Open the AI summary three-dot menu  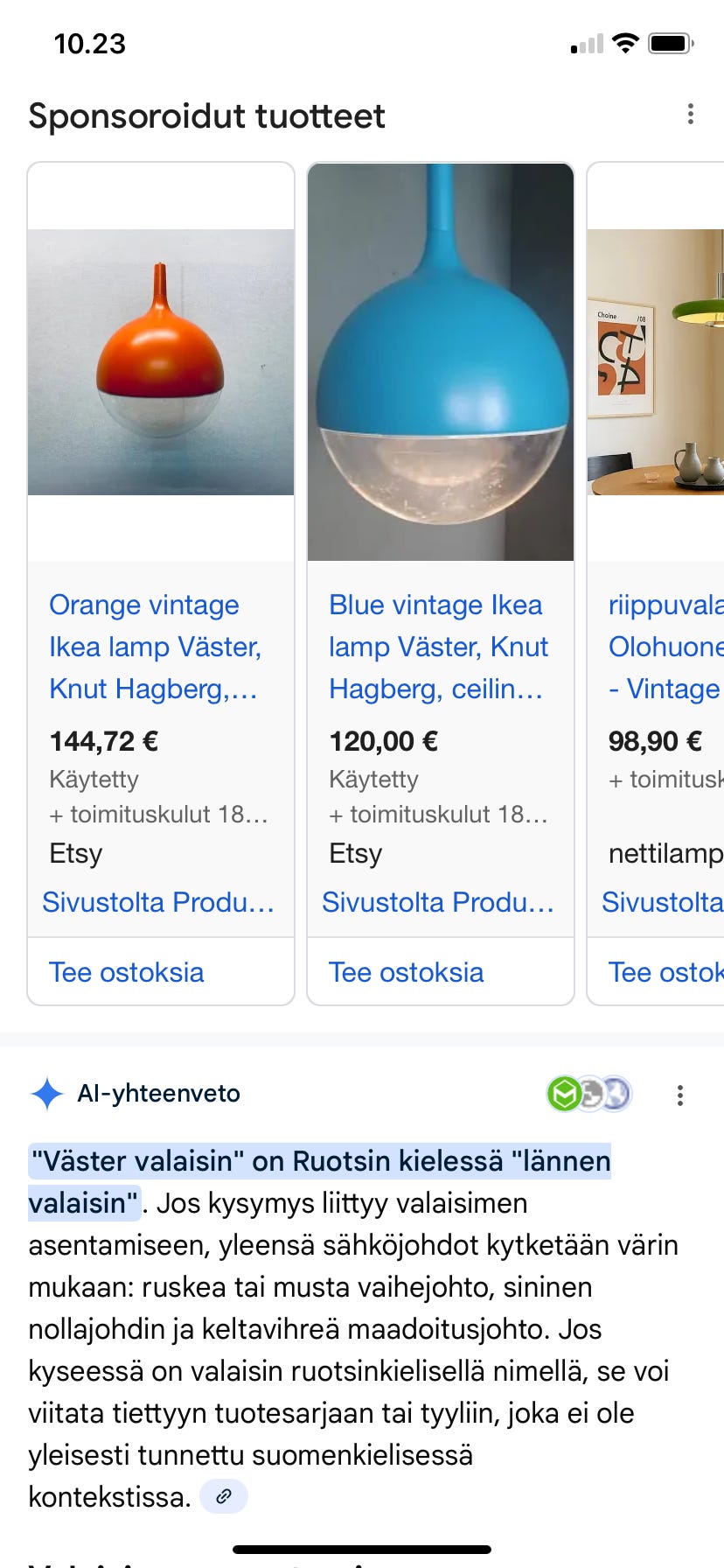679,1095
